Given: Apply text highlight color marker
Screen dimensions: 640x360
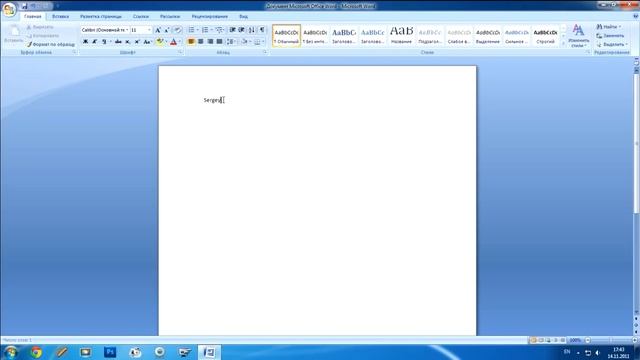Looking at the screenshot, I should tap(160, 42).
